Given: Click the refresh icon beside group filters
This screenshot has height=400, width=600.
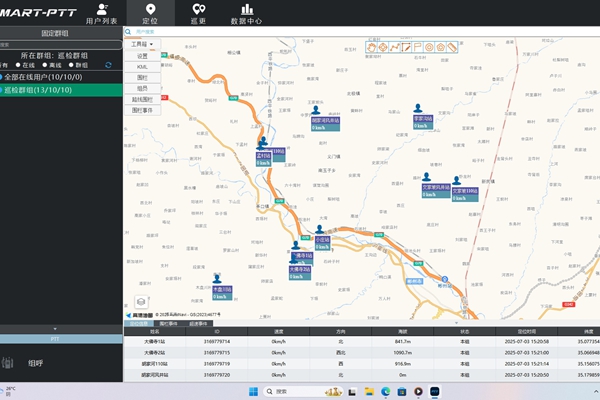Looking at the screenshot, I should click(108, 65).
